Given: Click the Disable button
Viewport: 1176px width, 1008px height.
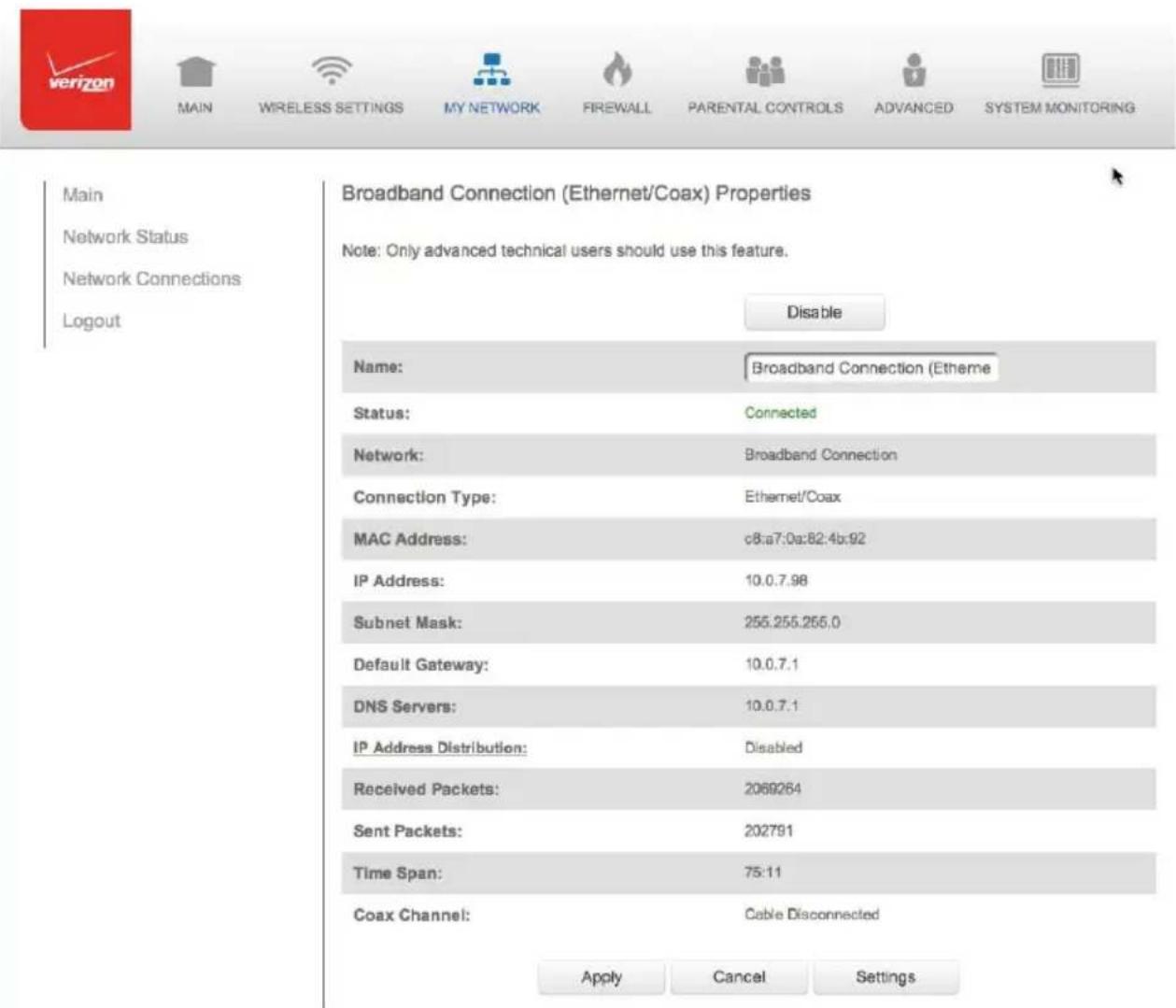Looking at the screenshot, I should tap(815, 313).
